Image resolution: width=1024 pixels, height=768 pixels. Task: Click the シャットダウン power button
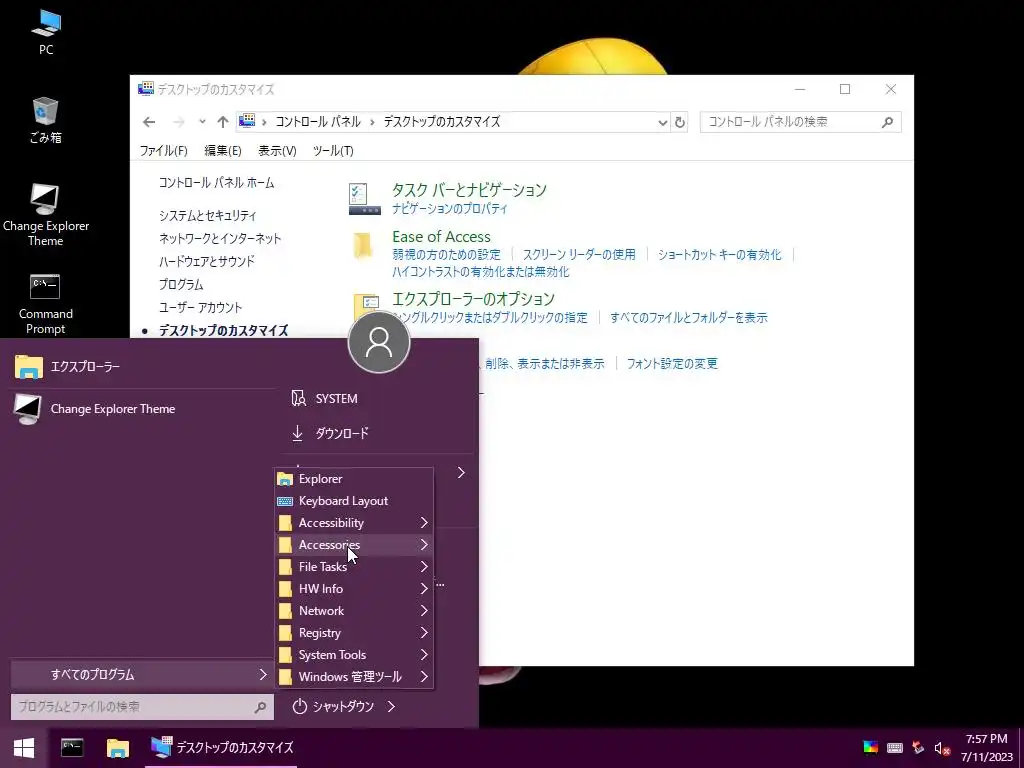tap(334, 707)
